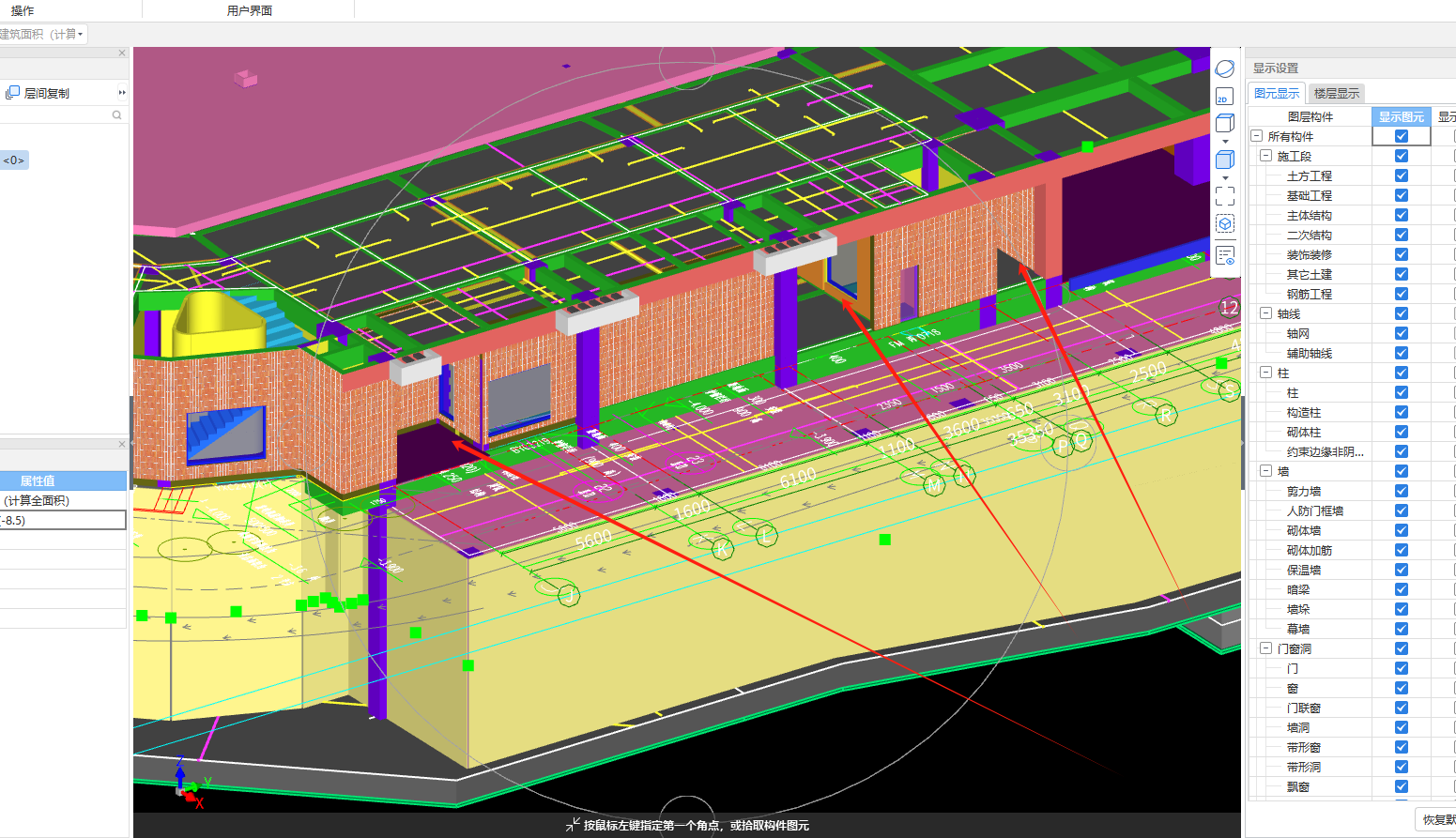The height and width of the screenshot is (838, 1456).
Task: Click the XYZ axis gizmo in viewport
Action: (189, 783)
